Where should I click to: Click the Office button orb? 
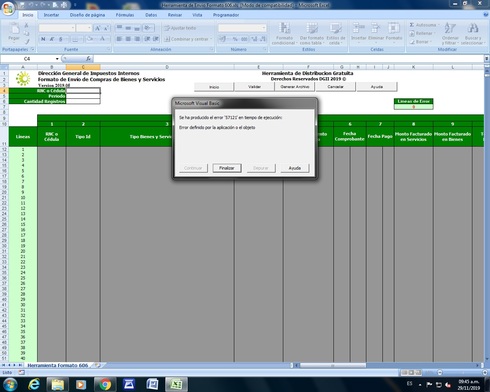pos(8,8)
